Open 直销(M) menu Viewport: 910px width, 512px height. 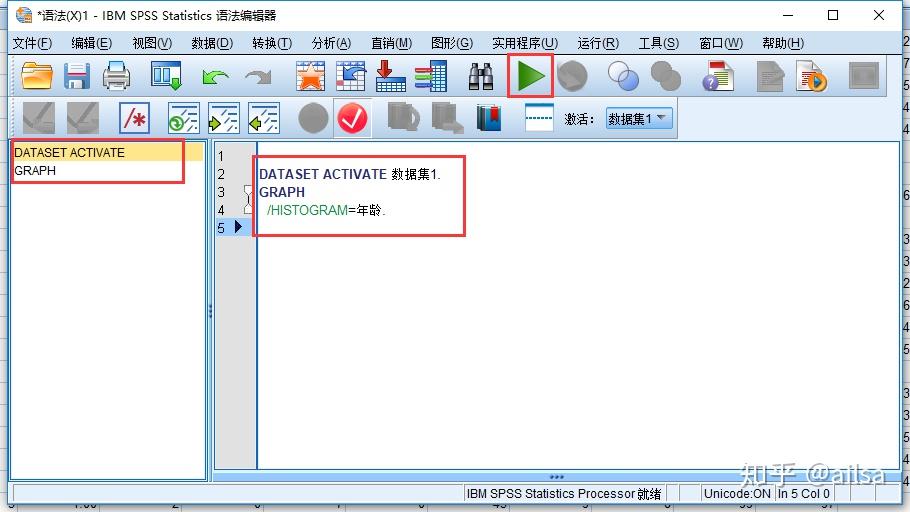(x=391, y=43)
